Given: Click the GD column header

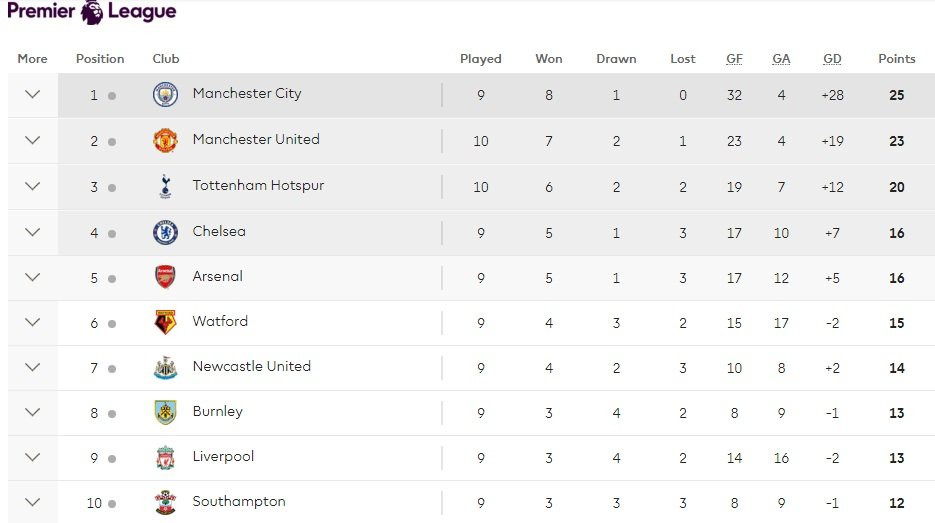Looking at the screenshot, I should click(832, 59).
